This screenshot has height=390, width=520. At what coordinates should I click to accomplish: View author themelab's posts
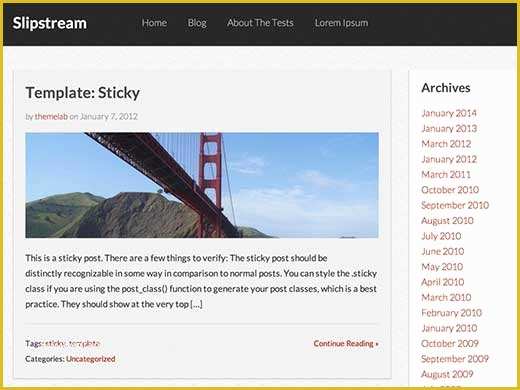point(51,116)
